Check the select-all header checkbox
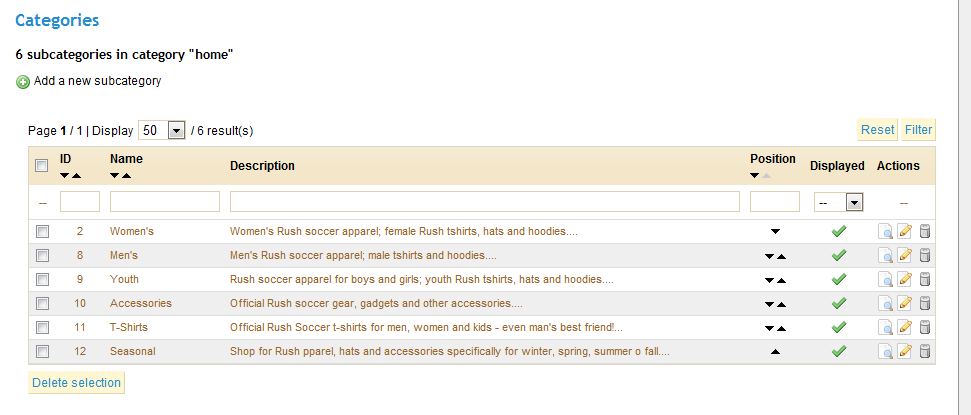The width and height of the screenshot is (971, 415). [42, 166]
